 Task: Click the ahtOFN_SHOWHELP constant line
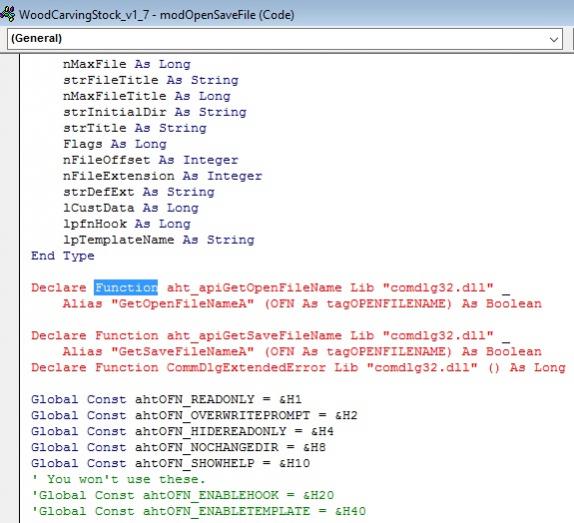point(171,463)
